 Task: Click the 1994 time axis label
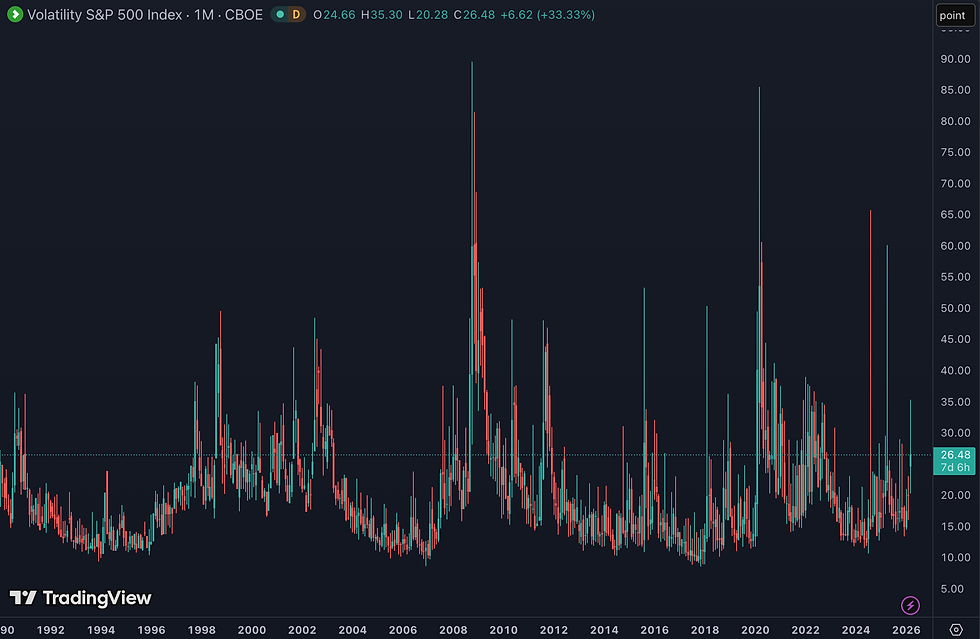[101, 630]
